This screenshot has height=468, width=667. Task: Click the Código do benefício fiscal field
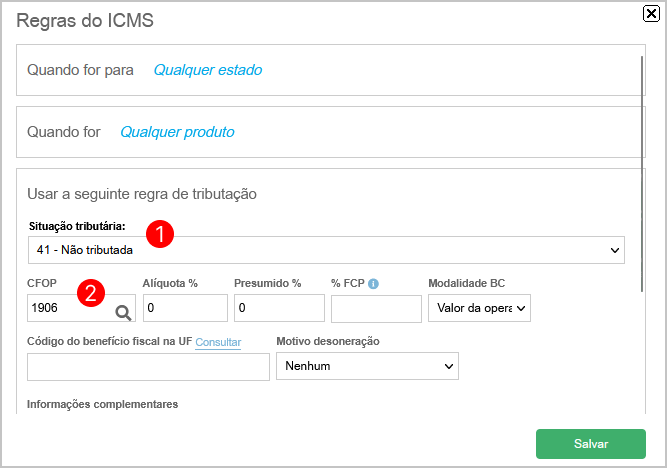tap(148, 367)
